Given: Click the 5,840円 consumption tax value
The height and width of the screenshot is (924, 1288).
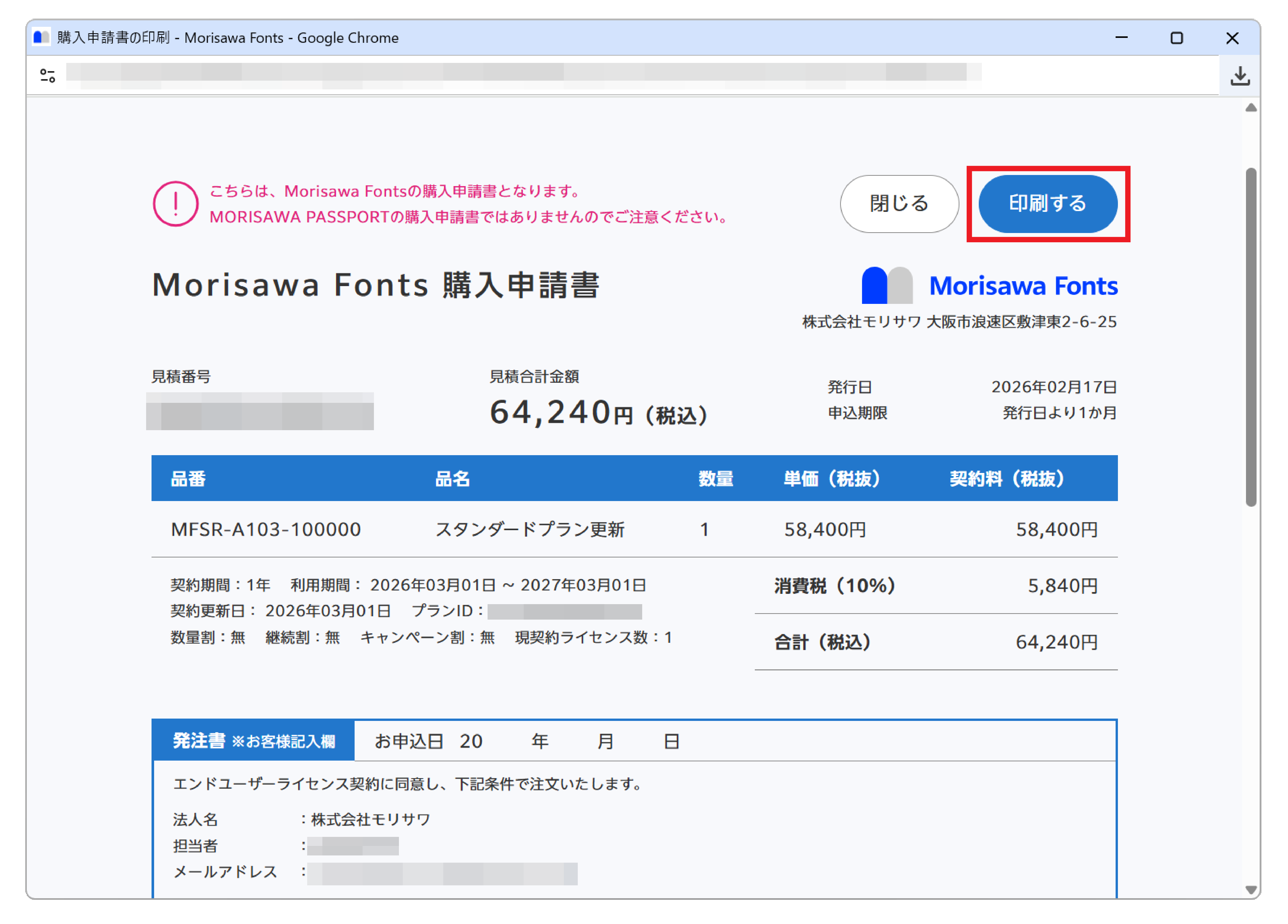Looking at the screenshot, I should tap(1063, 586).
